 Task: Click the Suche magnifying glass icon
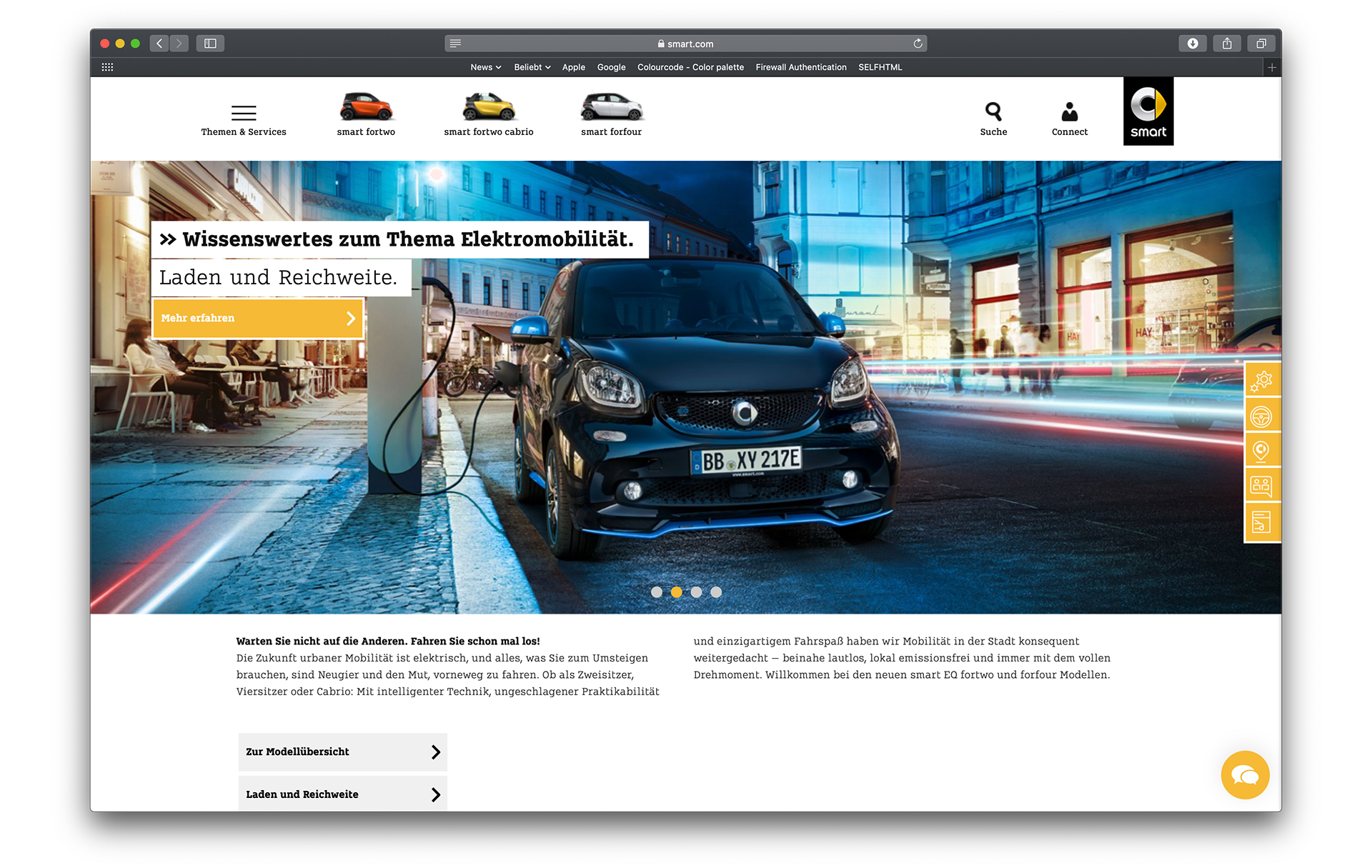(993, 112)
